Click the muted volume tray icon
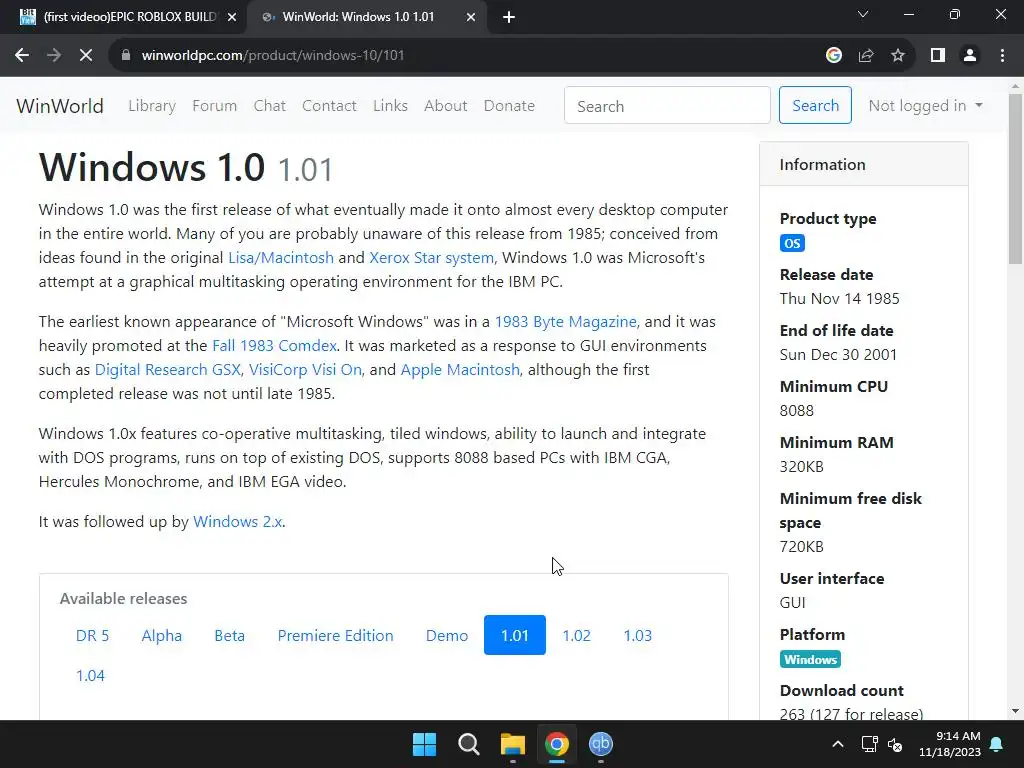 (x=895, y=744)
